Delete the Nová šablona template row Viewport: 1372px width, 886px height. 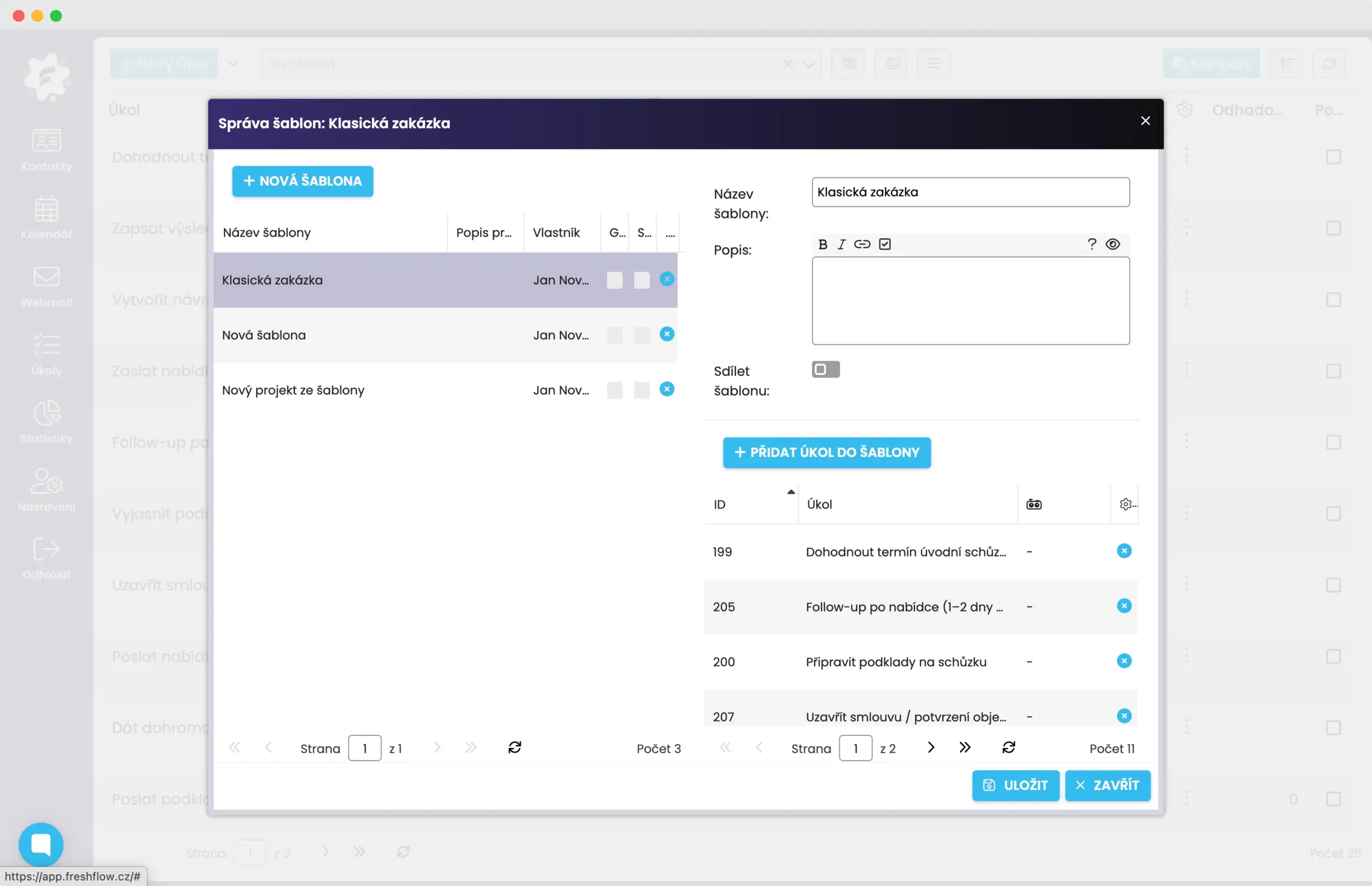click(x=666, y=334)
